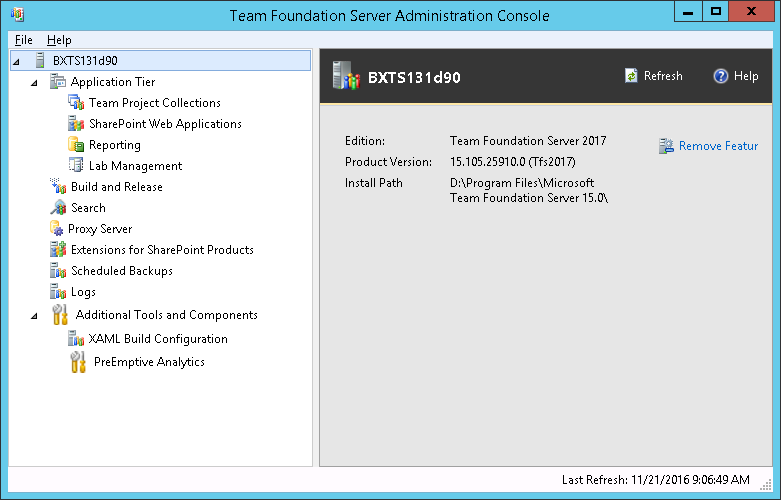Select Reporting in the tree

pyautogui.click(x=115, y=145)
